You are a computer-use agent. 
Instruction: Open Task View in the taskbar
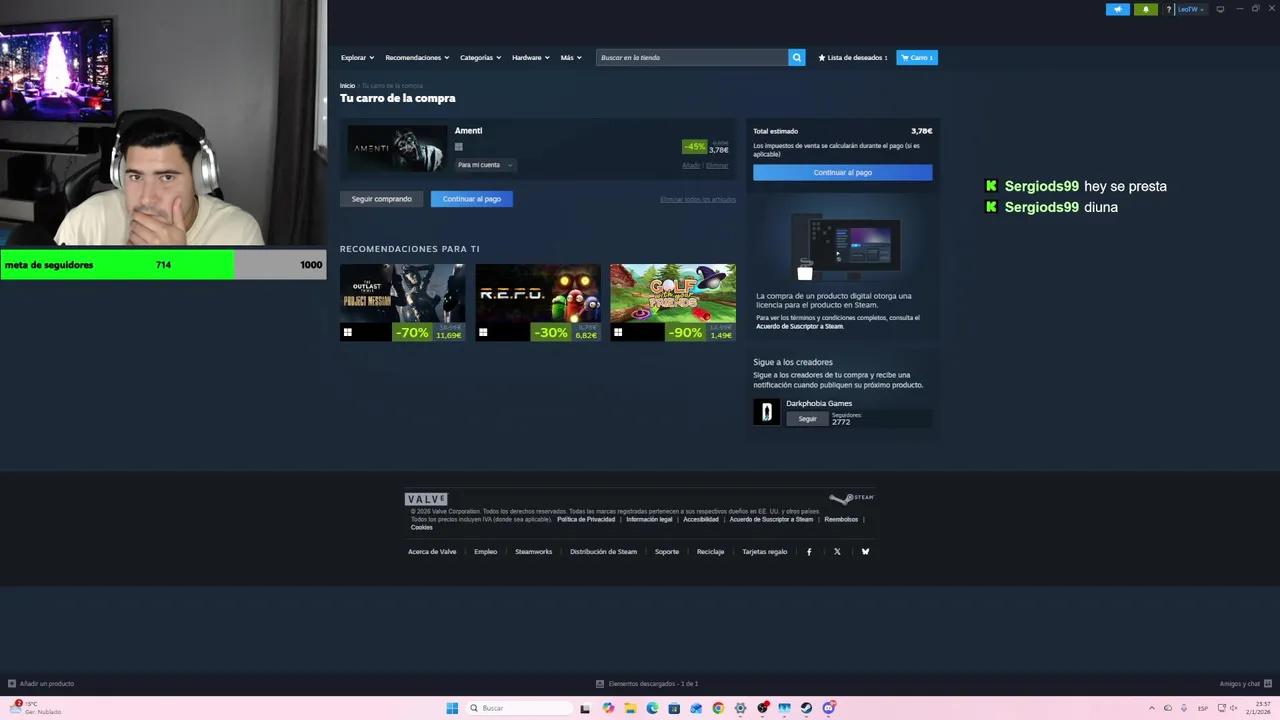pyautogui.click(x=585, y=708)
